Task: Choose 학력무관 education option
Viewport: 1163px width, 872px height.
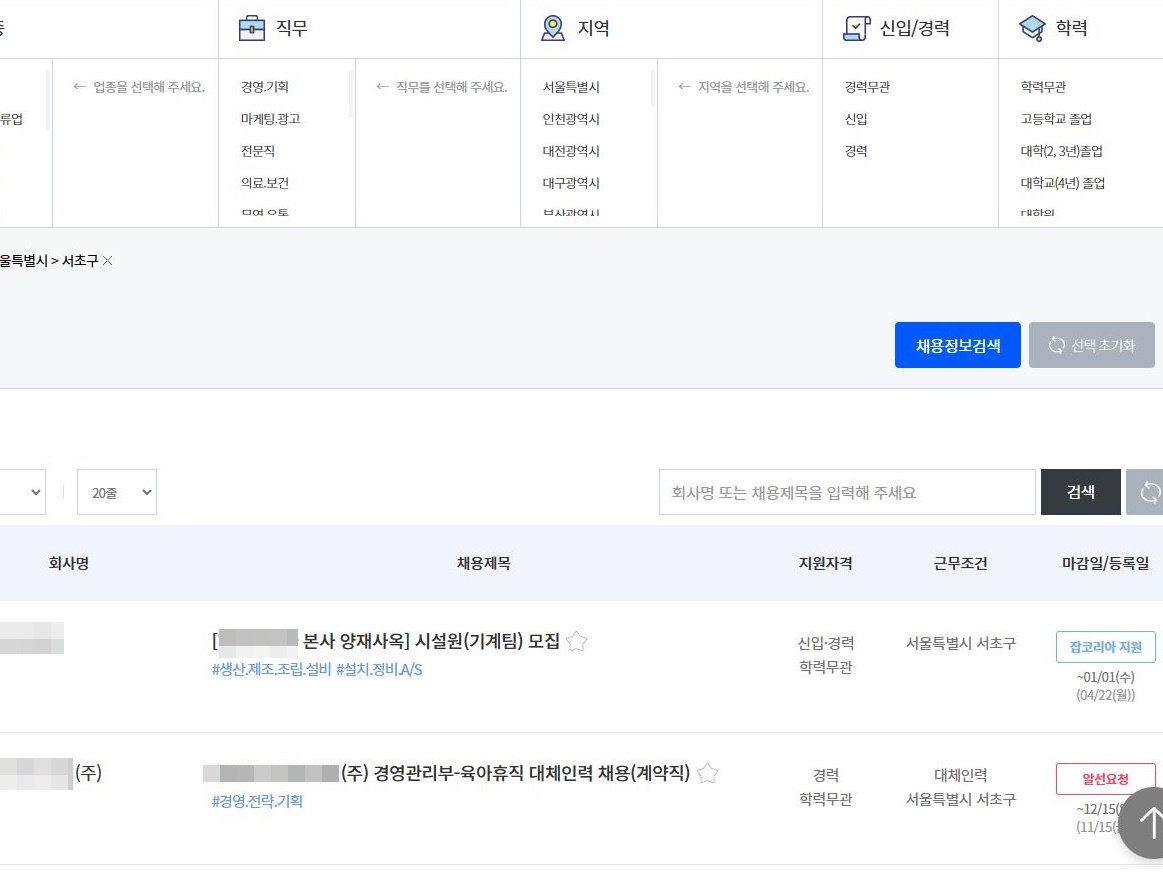Action: (x=1043, y=87)
